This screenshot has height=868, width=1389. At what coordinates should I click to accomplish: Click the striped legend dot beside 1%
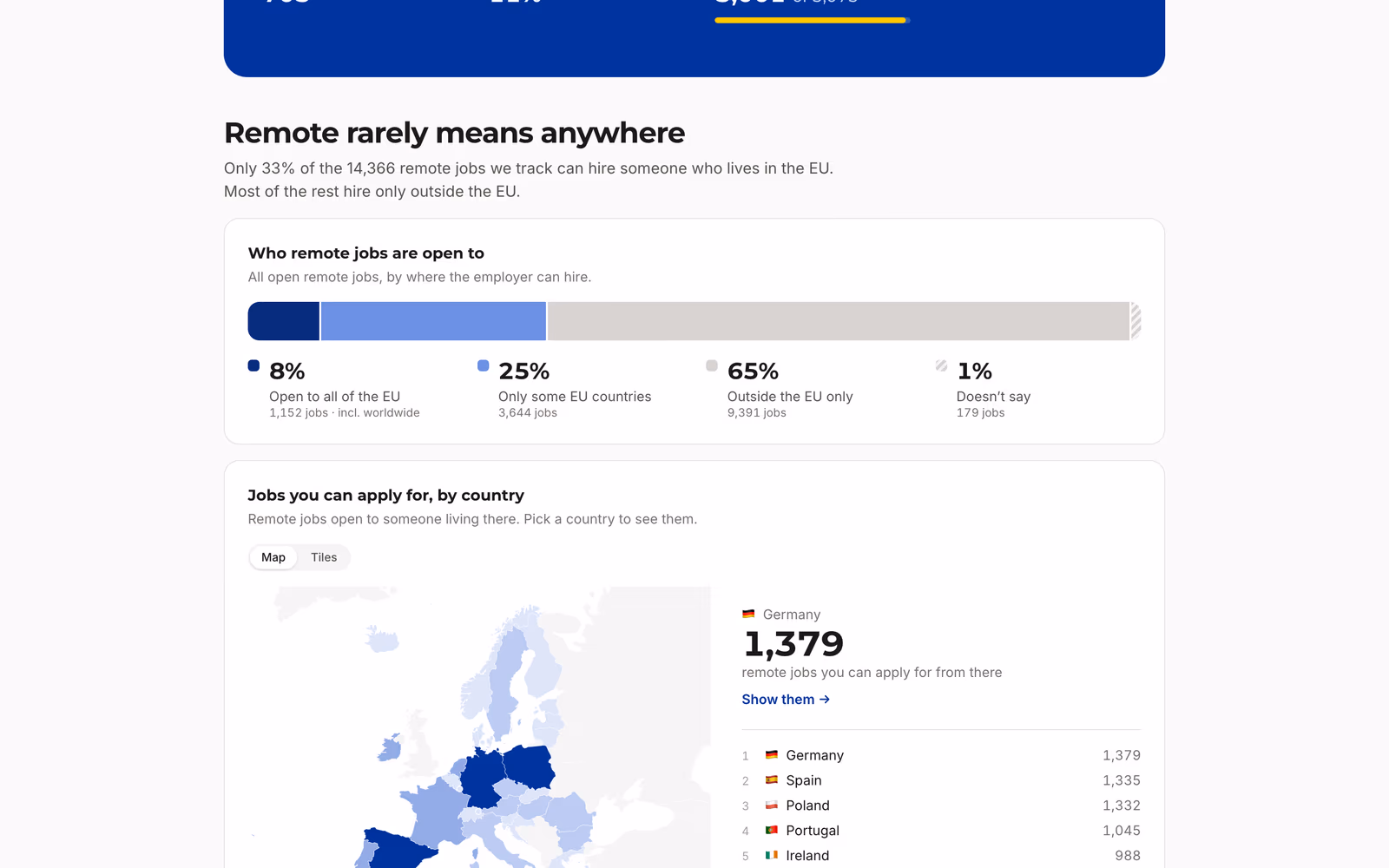941,365
